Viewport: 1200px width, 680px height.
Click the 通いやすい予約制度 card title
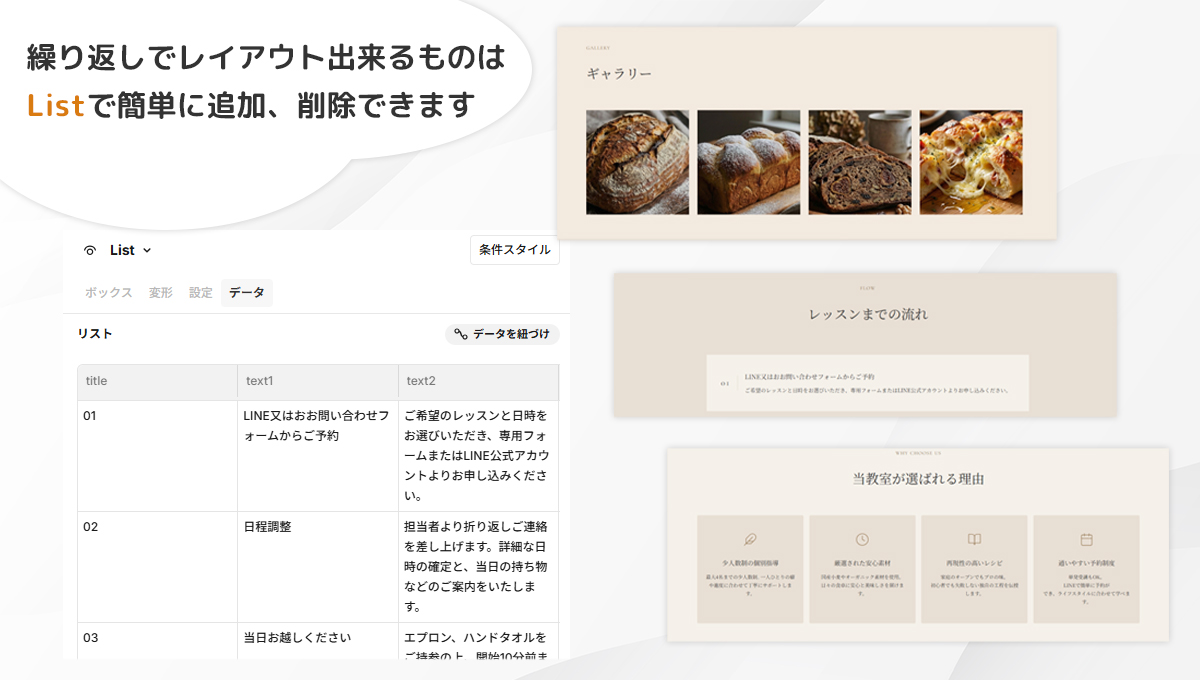tap(1086, 564)
